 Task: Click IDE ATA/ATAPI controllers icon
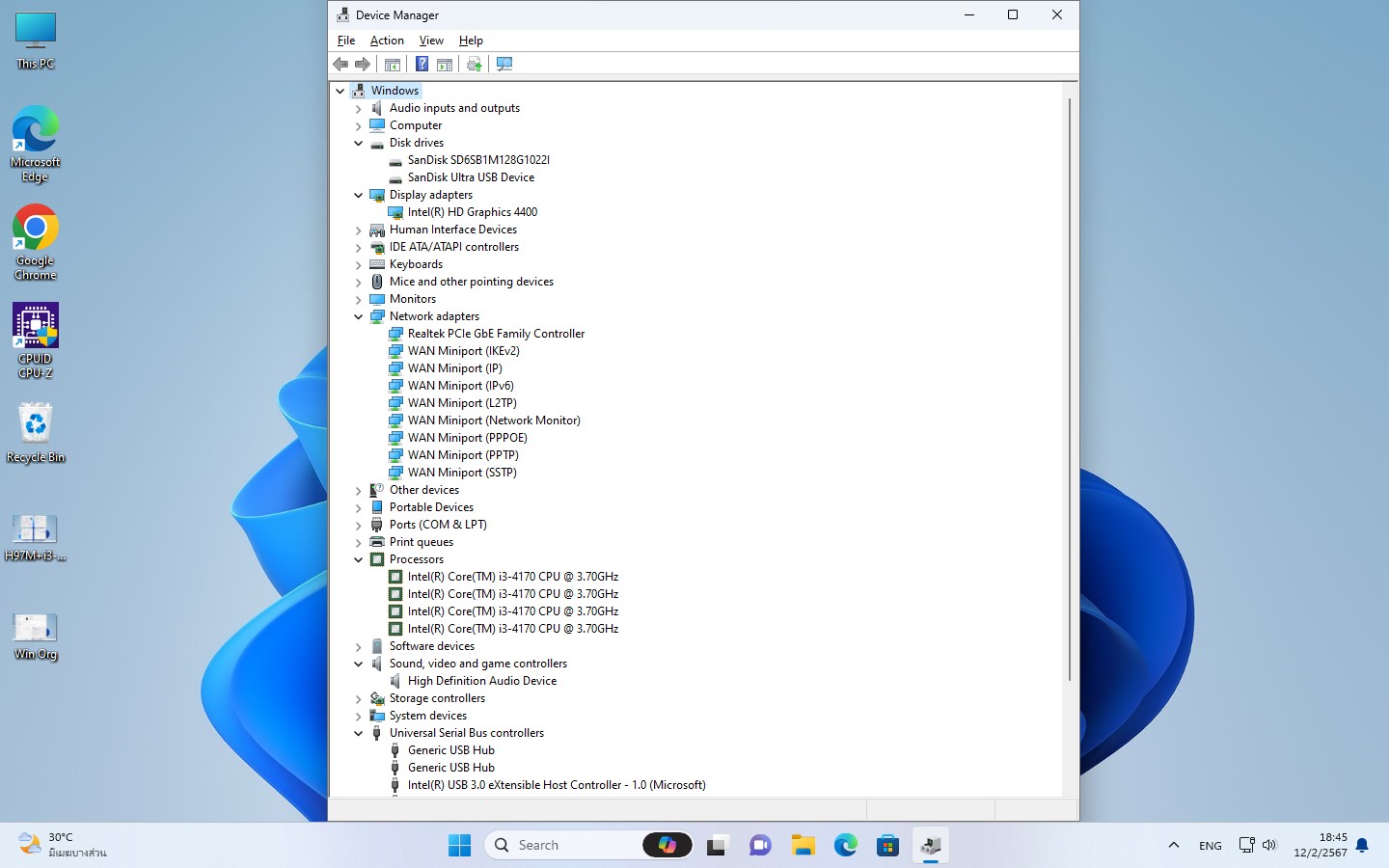377,247
